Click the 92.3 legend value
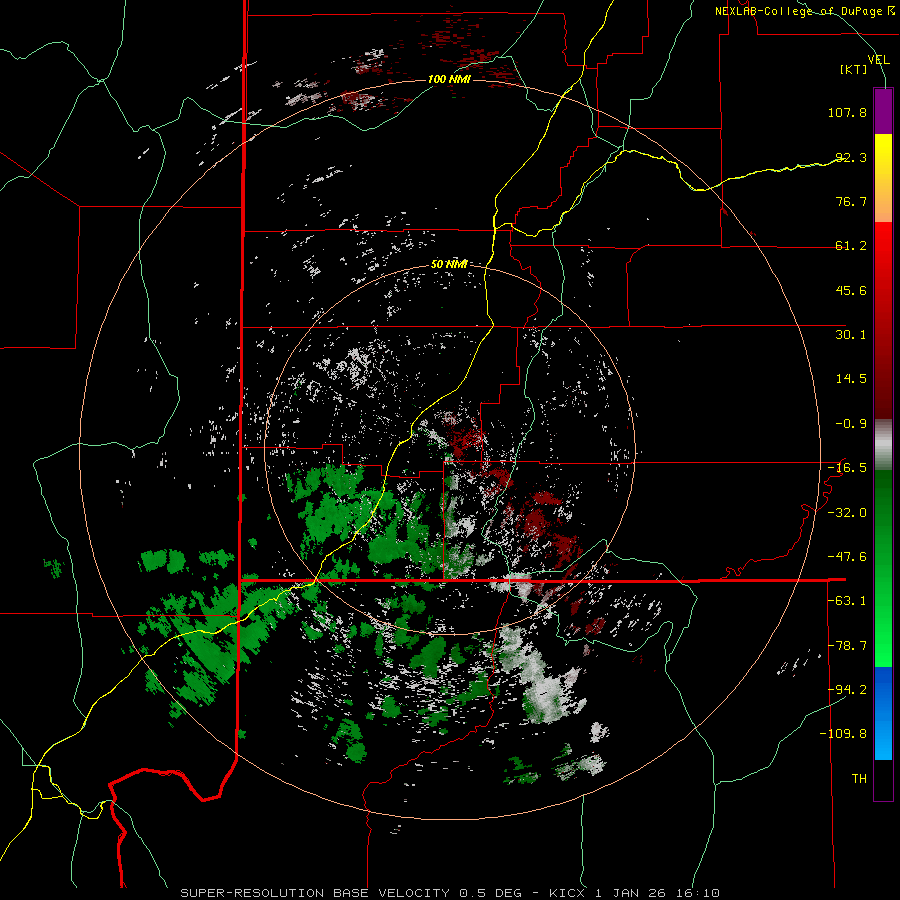Screen dimensions: 900x900 (851, 157)
